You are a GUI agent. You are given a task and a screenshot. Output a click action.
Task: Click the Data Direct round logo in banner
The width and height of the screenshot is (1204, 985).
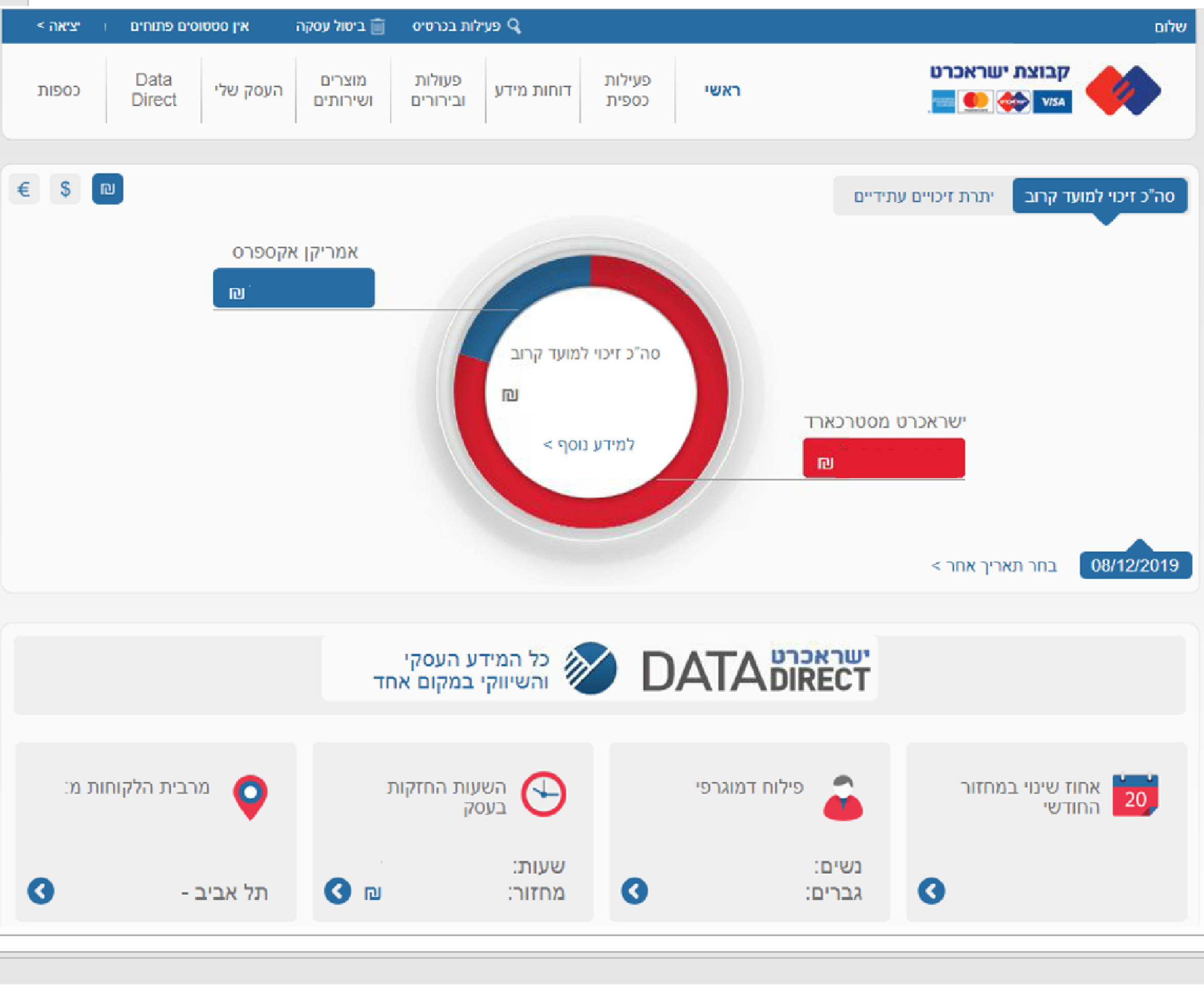(x=590, y=668)
